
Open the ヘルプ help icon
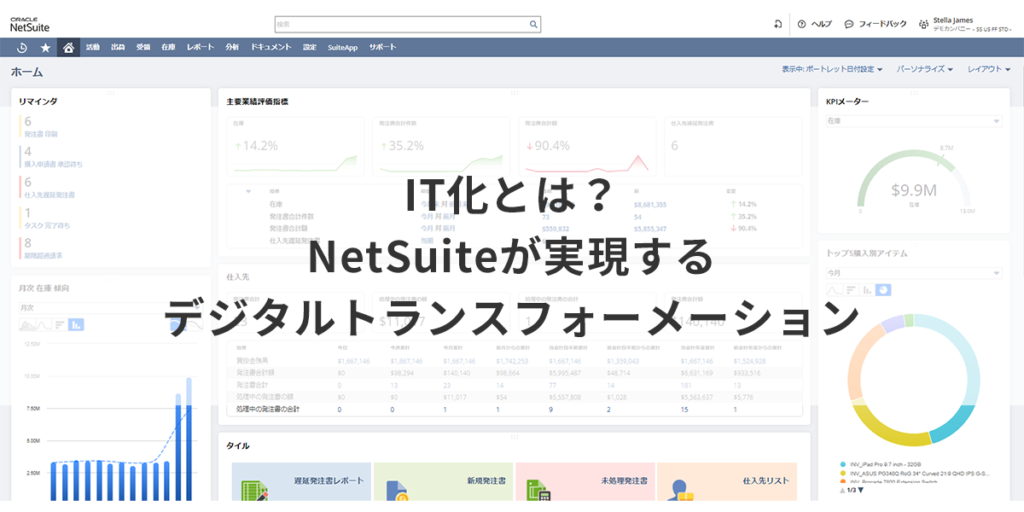point(802,24)
